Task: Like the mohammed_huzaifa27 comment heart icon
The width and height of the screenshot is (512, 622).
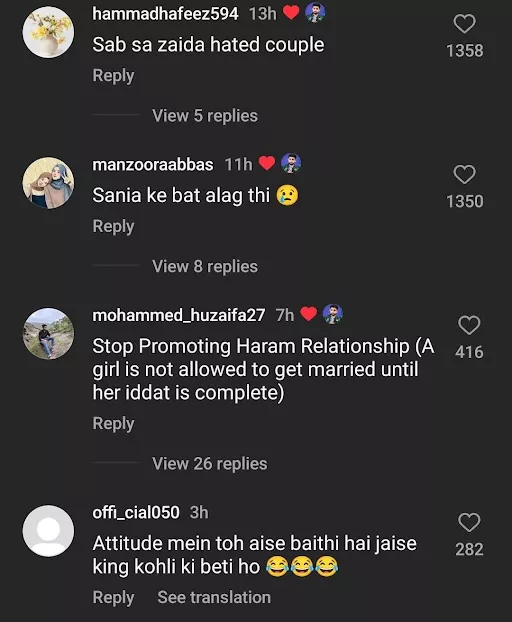Action: pyautogui.click(x=469, y=325)
